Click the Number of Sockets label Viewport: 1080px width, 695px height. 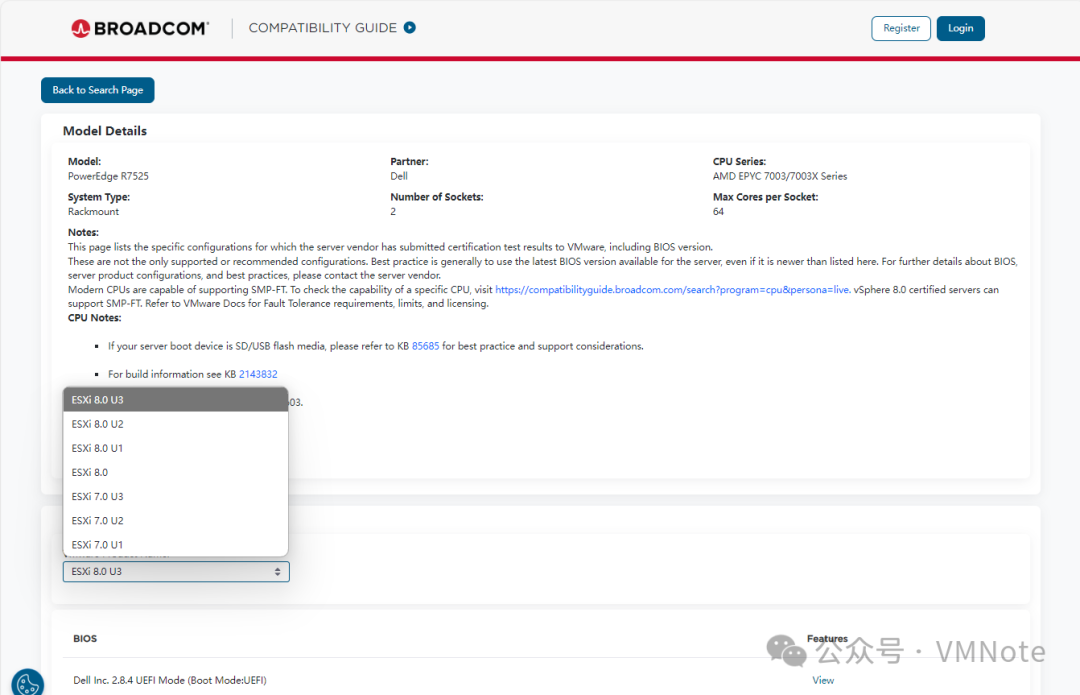click(437, 197)
